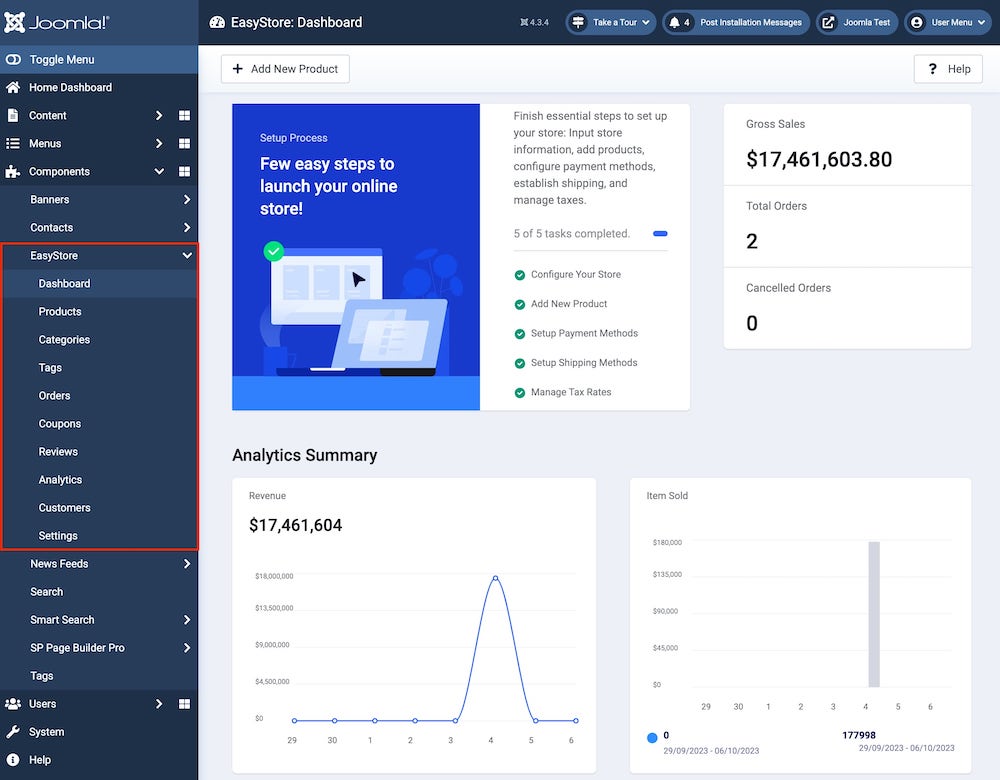Click the Manage Tax Rates checkmark
The image size is (1000, 780).
[520, 393]
